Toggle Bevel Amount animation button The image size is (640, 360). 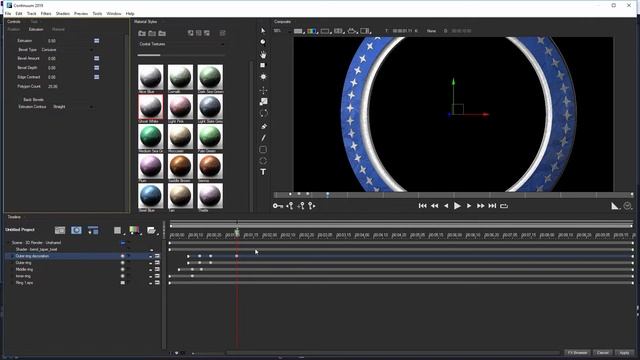[x=96, y=58]
